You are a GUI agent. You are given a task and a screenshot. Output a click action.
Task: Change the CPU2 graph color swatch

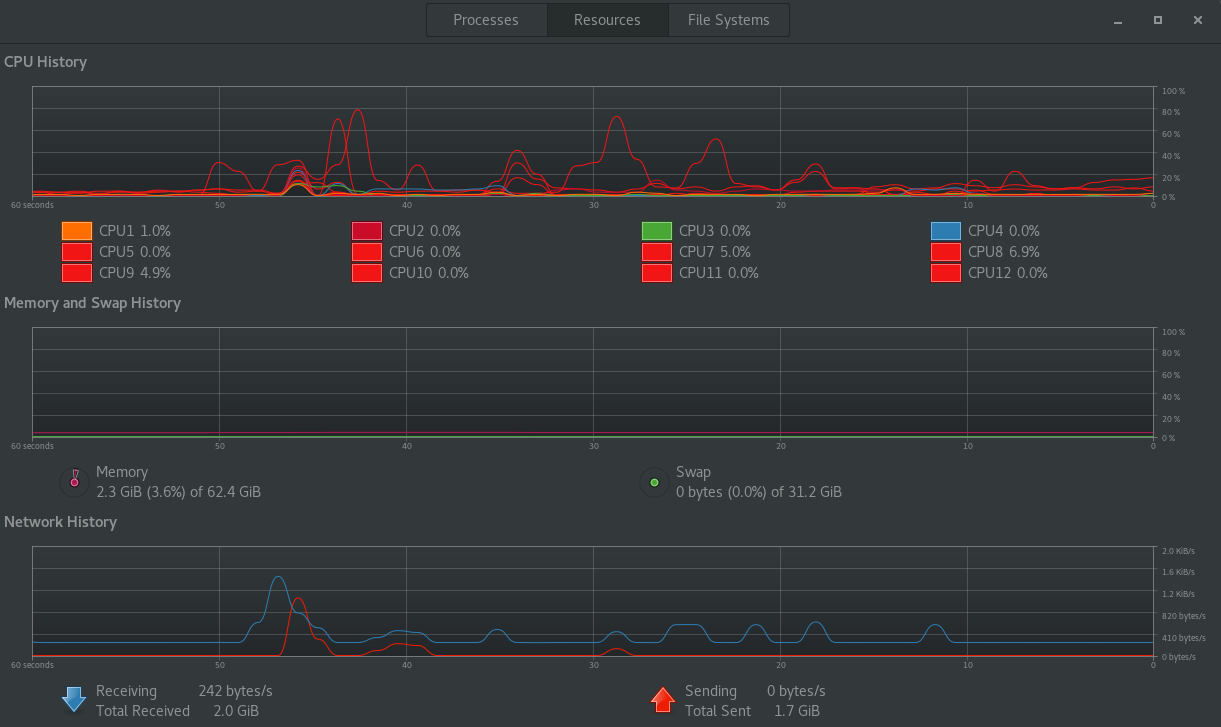click(367, 231)
